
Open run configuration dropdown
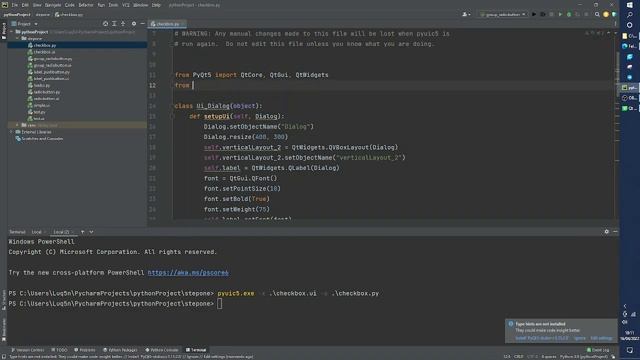[x=502, y=15]
